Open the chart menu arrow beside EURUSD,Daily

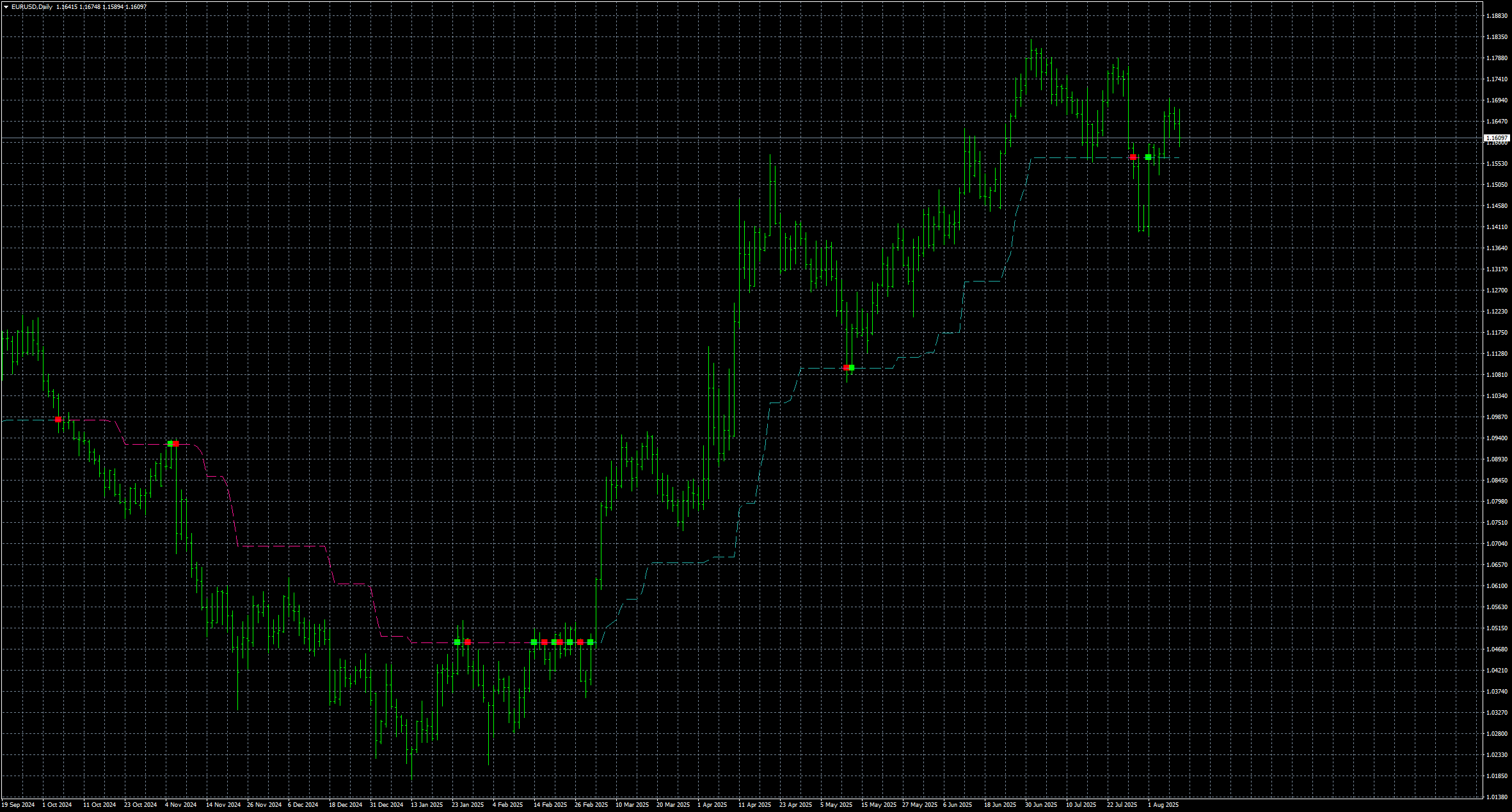6,7
